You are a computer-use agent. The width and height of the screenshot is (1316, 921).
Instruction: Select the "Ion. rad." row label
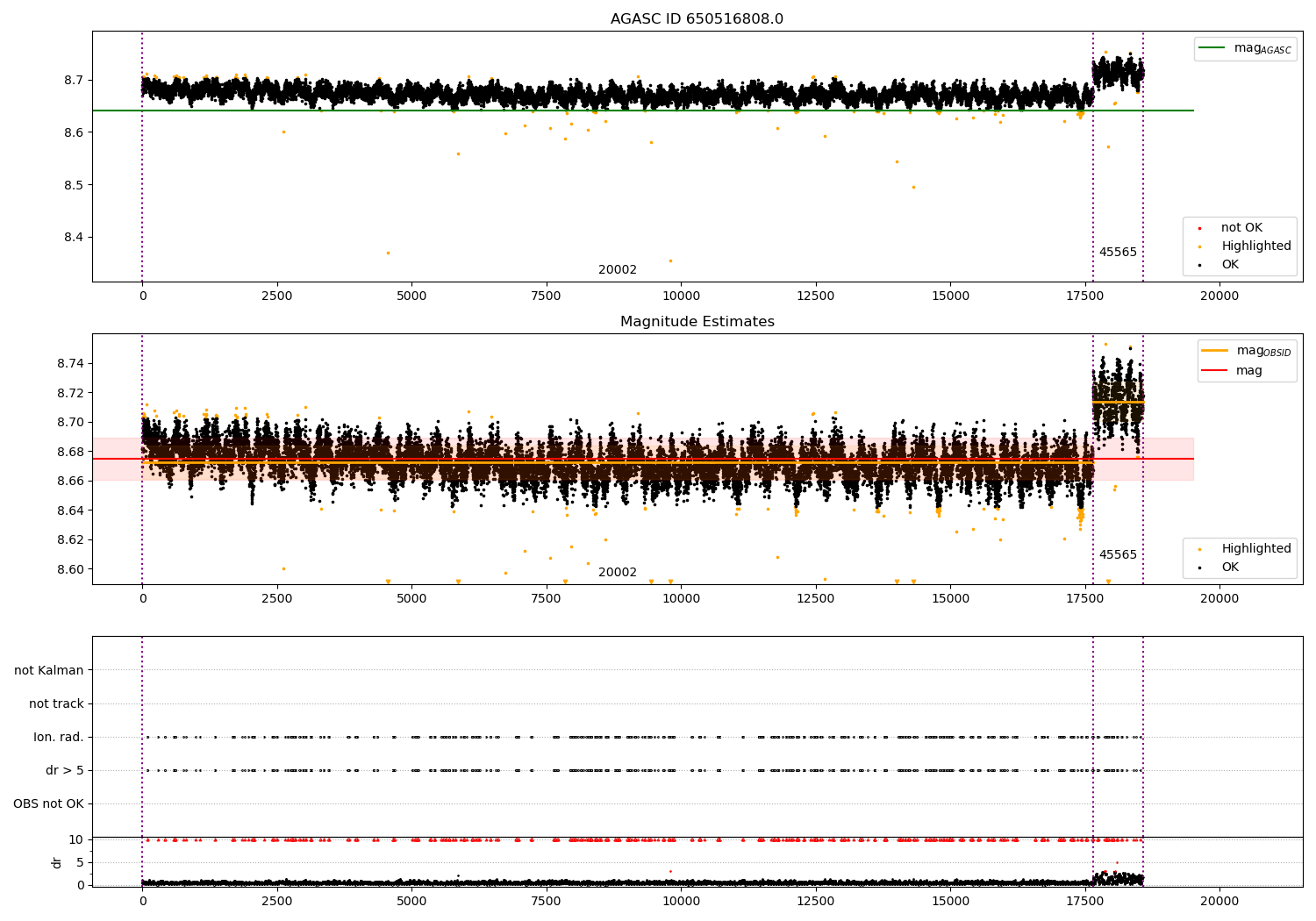coord(59,738)
